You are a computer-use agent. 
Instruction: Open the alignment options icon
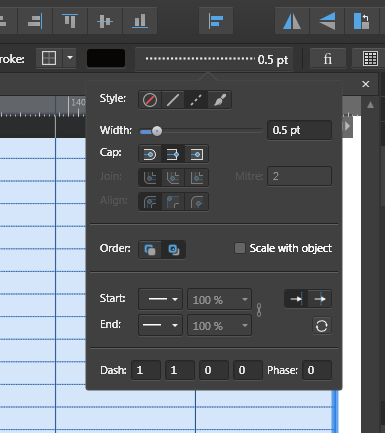click(x=216, y=21)
